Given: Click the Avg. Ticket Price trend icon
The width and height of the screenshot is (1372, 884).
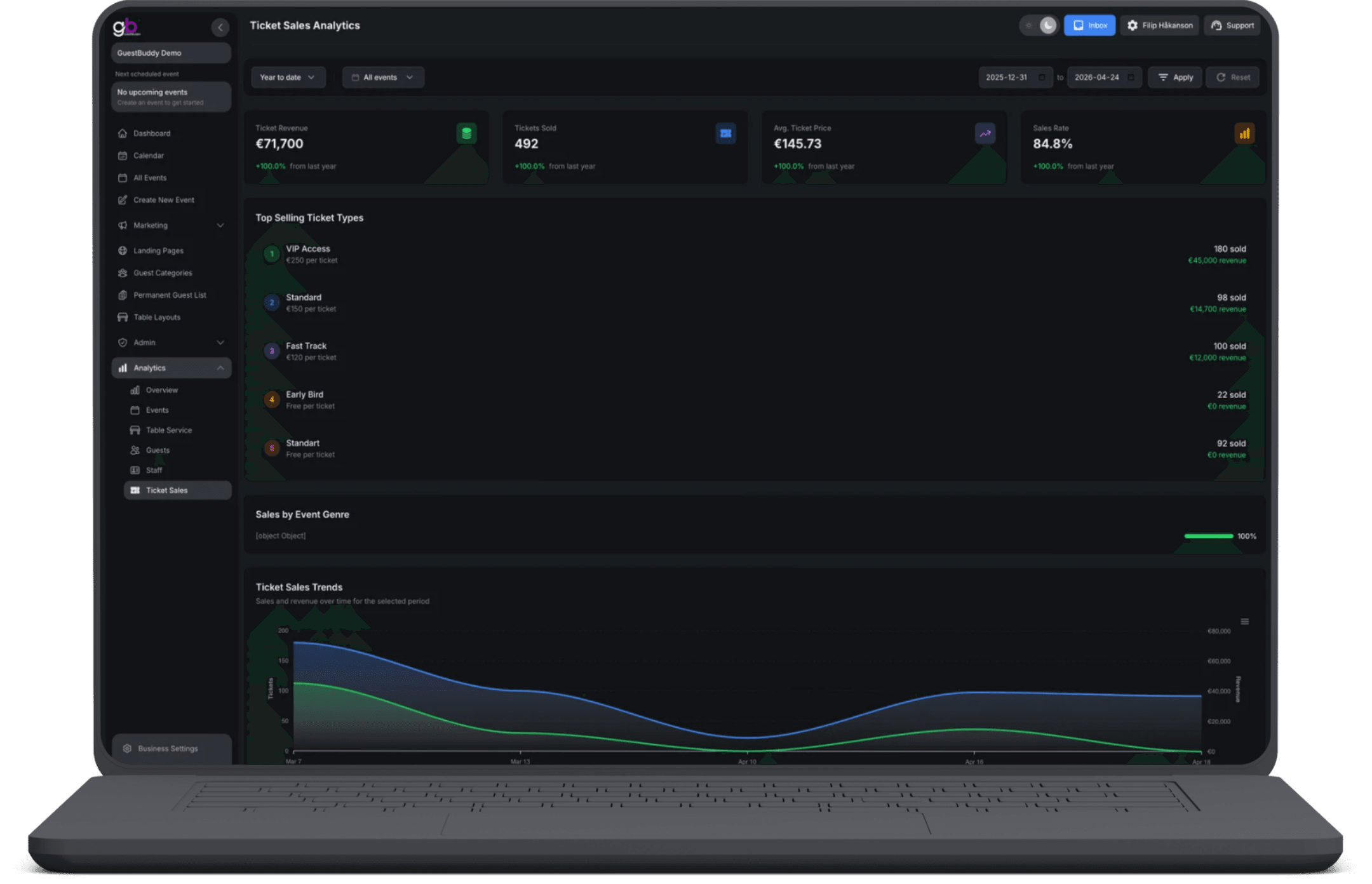Looking at the screenshot, I should point(985,133).
